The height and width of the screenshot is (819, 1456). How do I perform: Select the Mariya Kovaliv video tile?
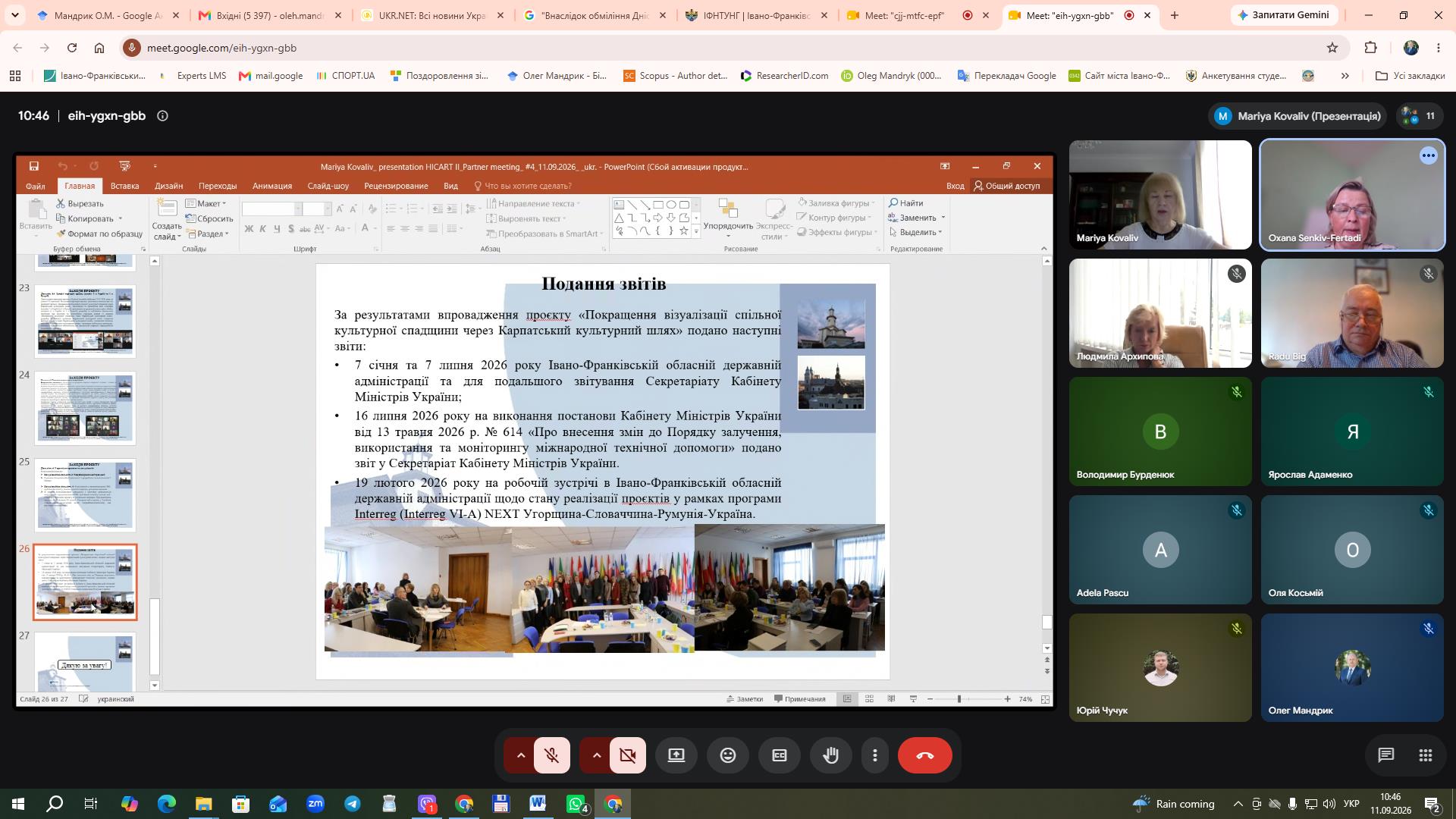1160,195
